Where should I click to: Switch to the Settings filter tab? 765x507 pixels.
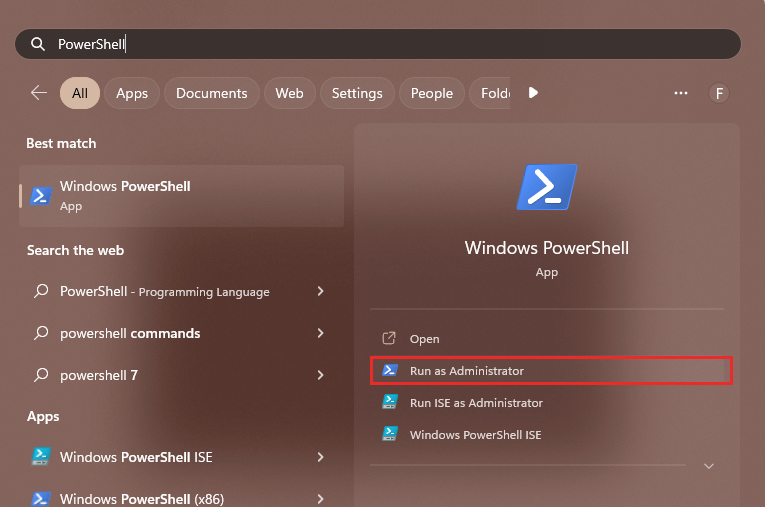click(357, 93)
